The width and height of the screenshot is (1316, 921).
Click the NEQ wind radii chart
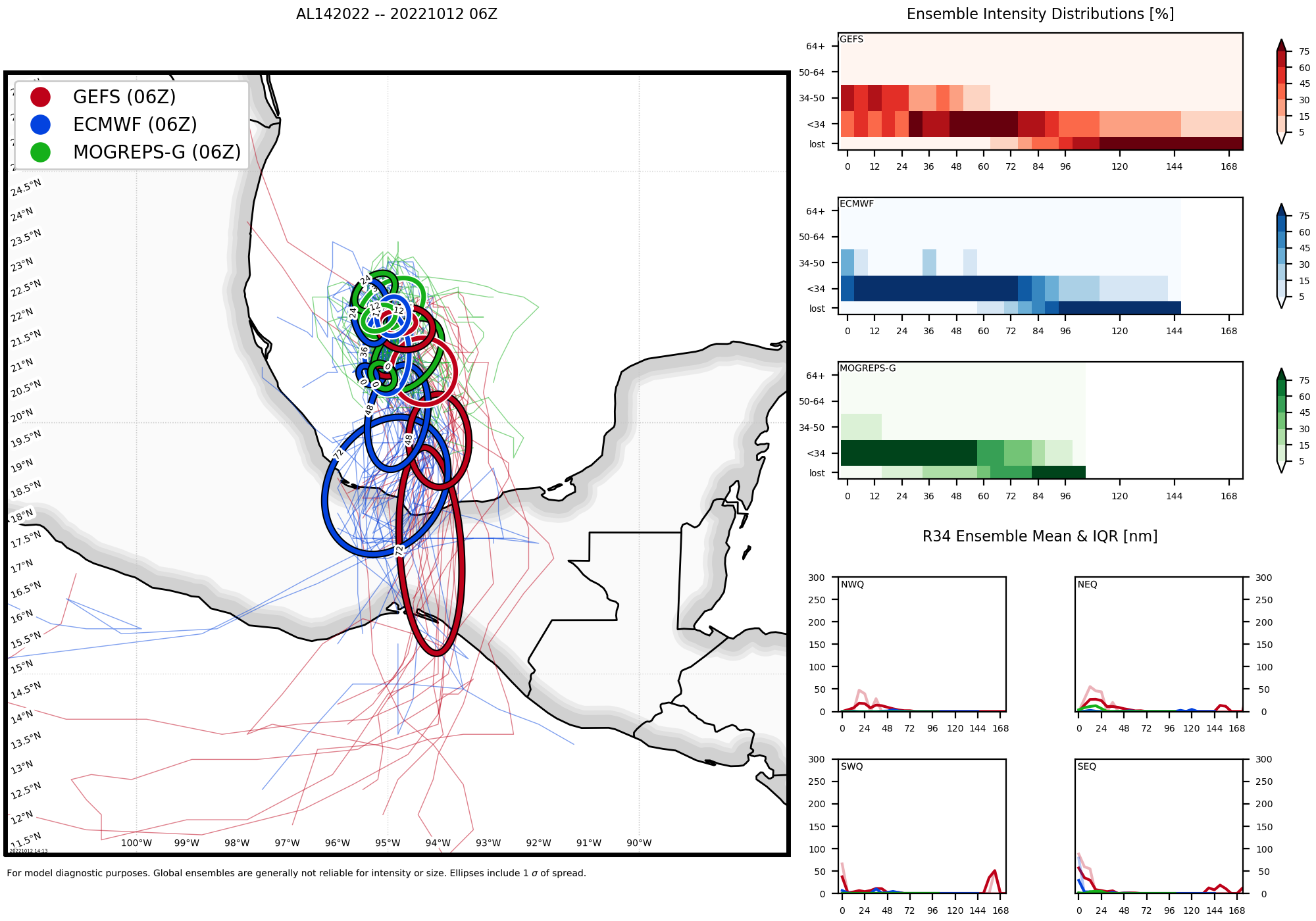(x=1159, y=644)
